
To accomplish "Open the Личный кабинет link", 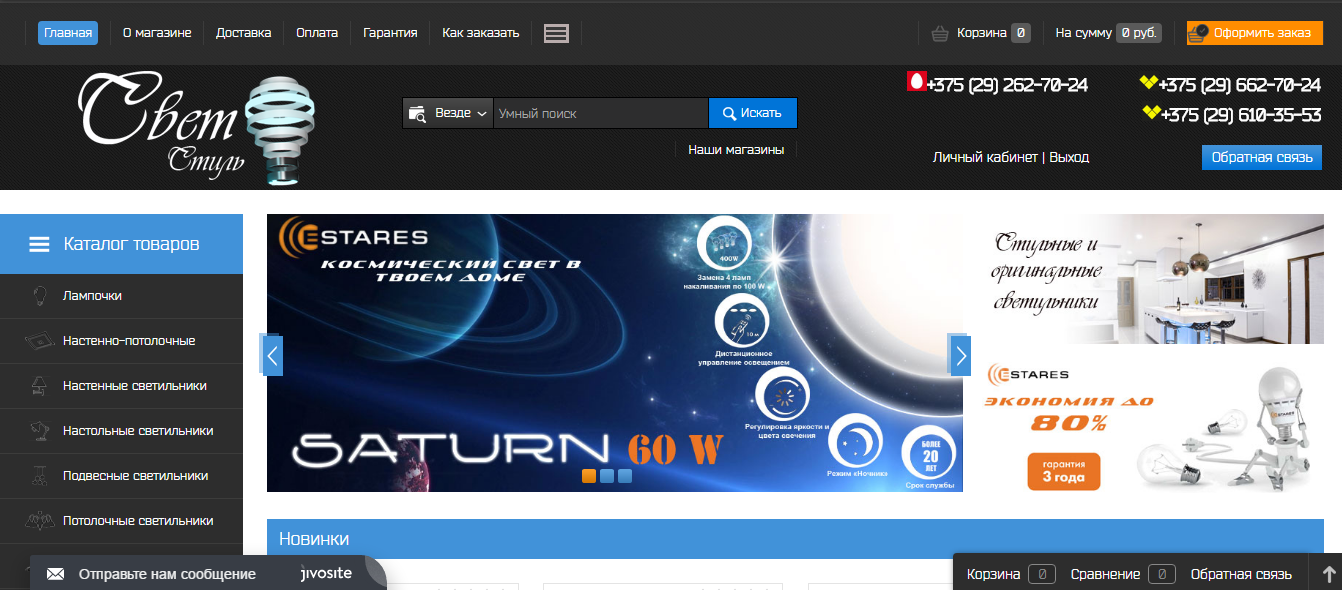I will tap(985, 157).
